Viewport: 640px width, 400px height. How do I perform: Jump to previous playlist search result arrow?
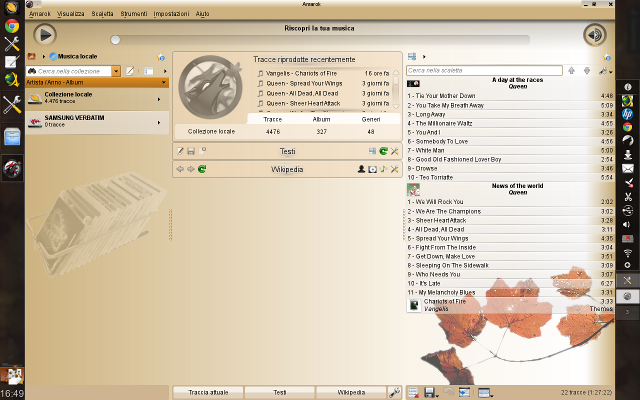pyautogui.click(x=571, y=71)
